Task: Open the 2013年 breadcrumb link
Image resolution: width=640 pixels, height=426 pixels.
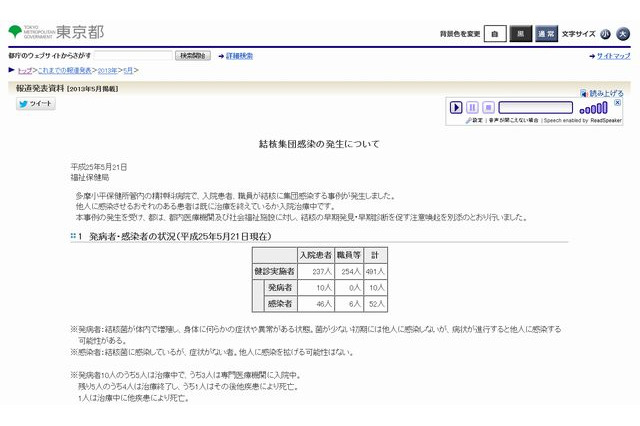Action: (107, 71)
